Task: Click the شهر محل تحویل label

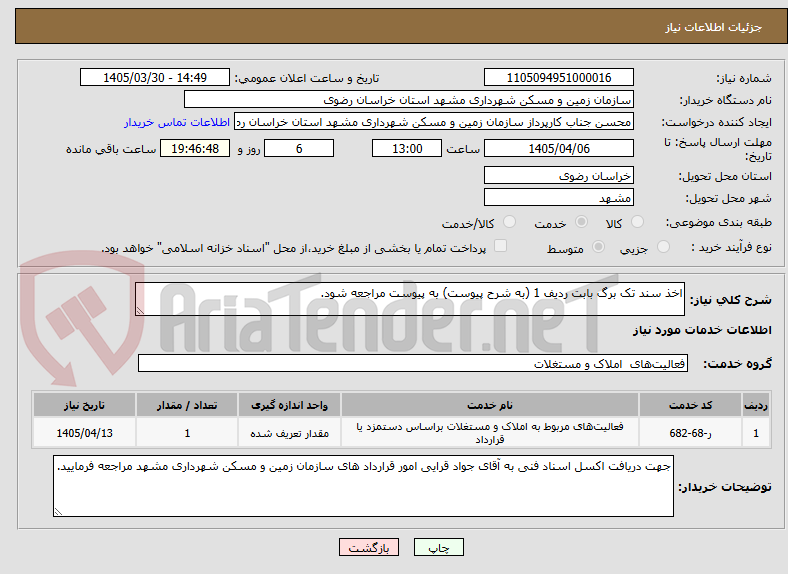Action: pos(729,198)
